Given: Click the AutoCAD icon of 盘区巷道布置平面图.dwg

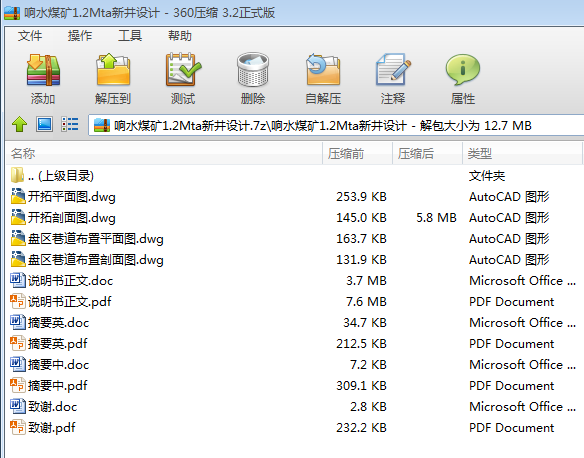Looking at the screenshot, I should coord(18,238).
